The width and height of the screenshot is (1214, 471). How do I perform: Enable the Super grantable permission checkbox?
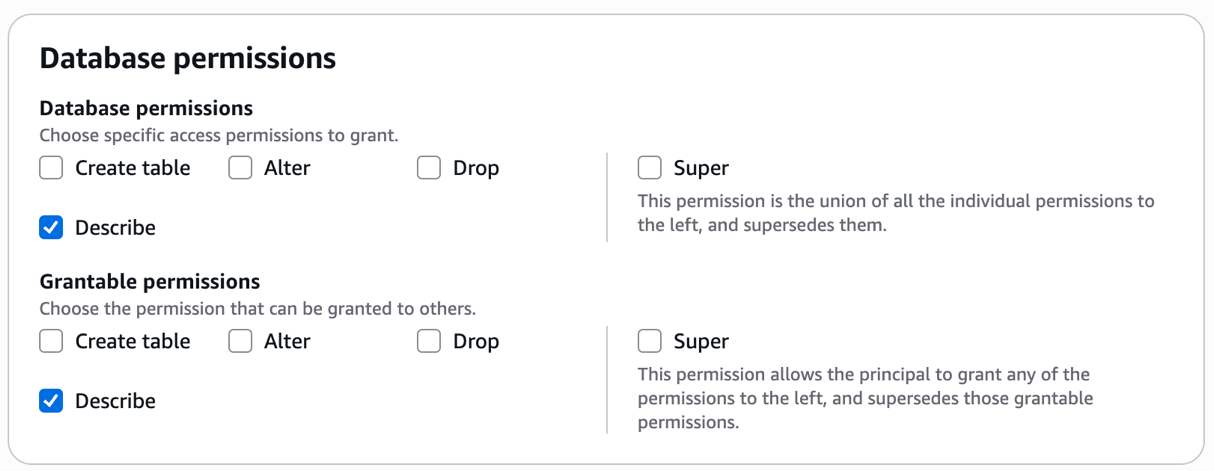650,341
